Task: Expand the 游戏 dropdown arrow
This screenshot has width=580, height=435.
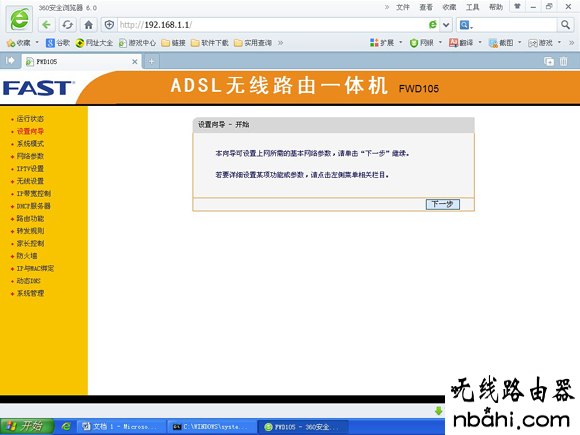Action: point(559,43)
